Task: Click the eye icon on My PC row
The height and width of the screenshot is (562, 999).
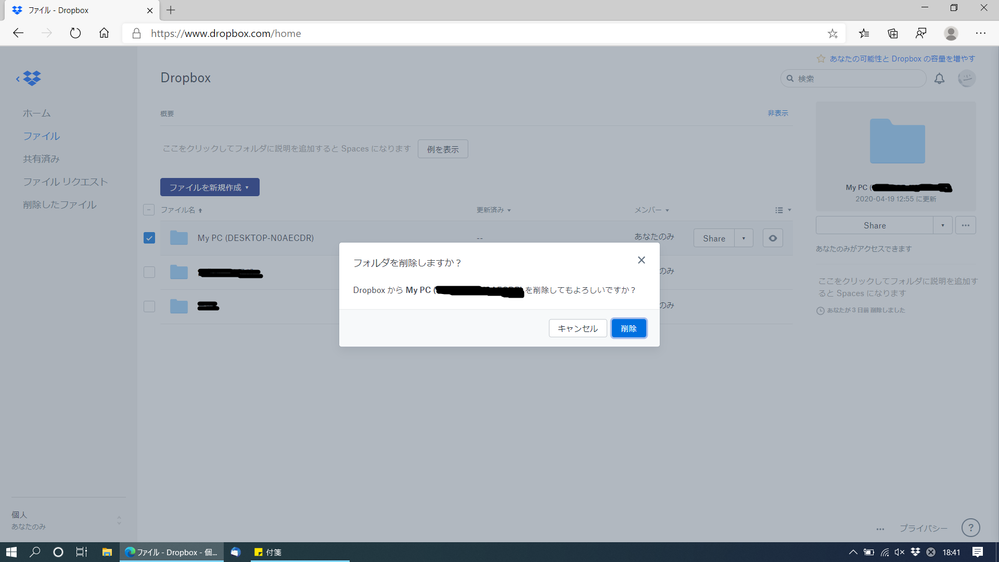Action: pyautogui.click(x=772, y=238)
